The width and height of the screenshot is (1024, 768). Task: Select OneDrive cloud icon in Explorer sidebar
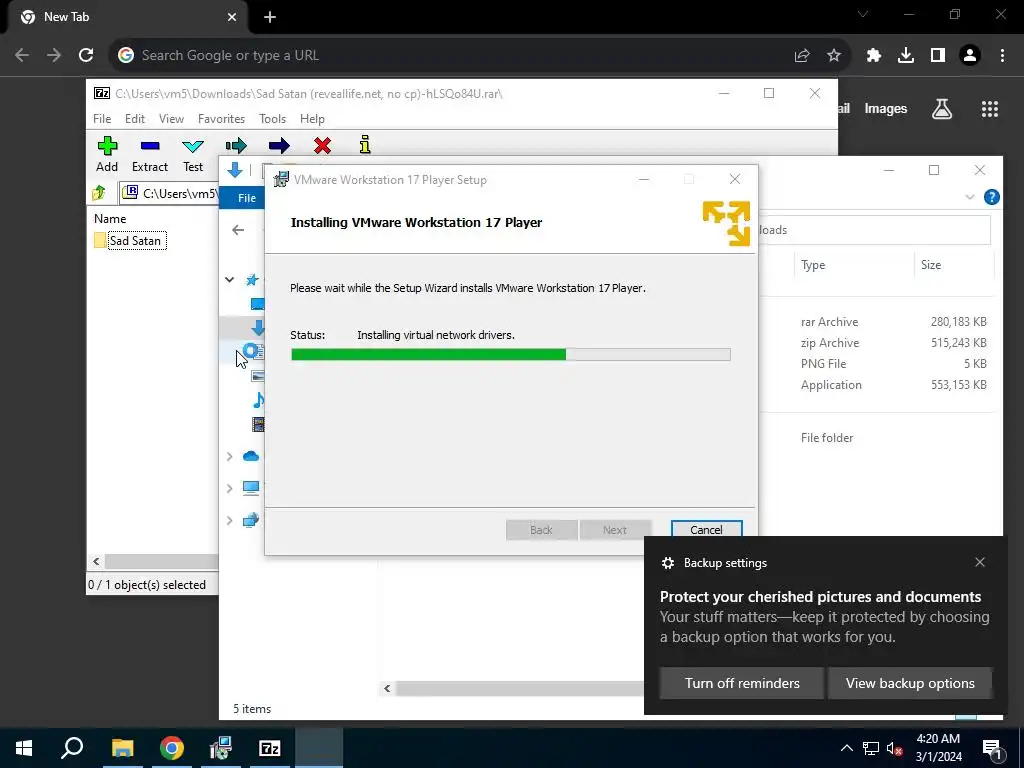click(251, 456)
